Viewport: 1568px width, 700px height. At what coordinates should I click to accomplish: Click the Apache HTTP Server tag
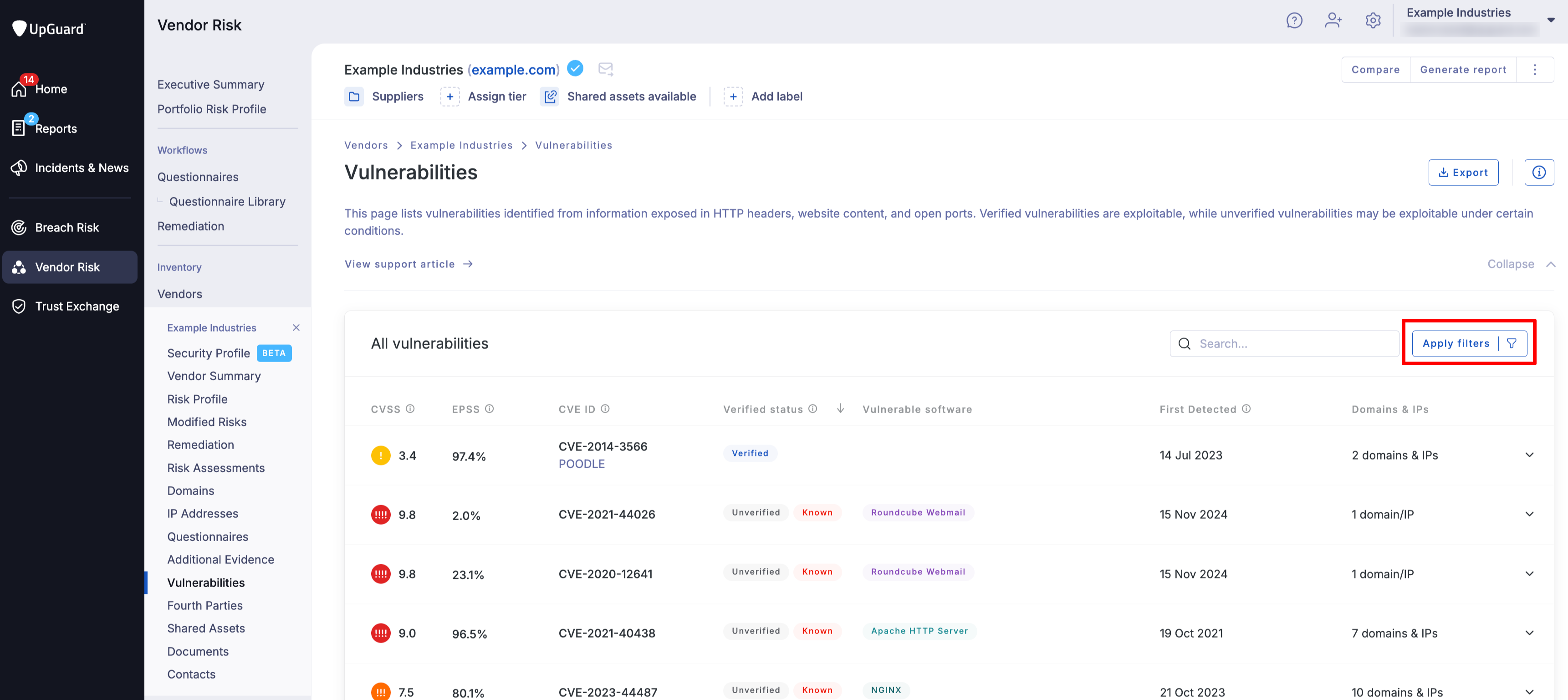(x=919, y=631)
